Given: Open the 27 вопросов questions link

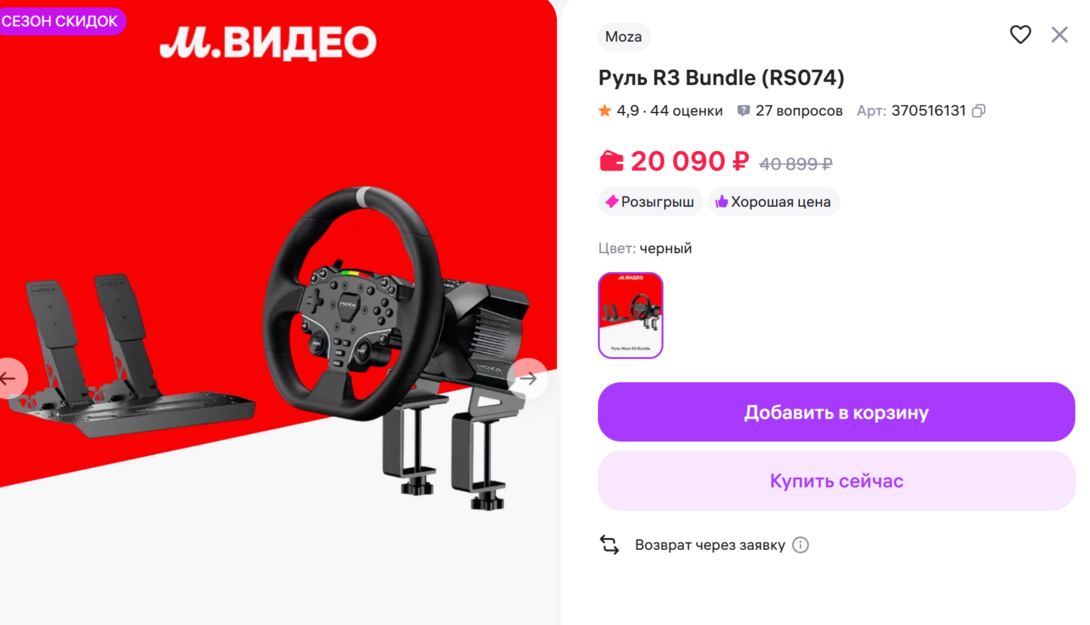Looking at the screenshot, I should tap(799, 111).
